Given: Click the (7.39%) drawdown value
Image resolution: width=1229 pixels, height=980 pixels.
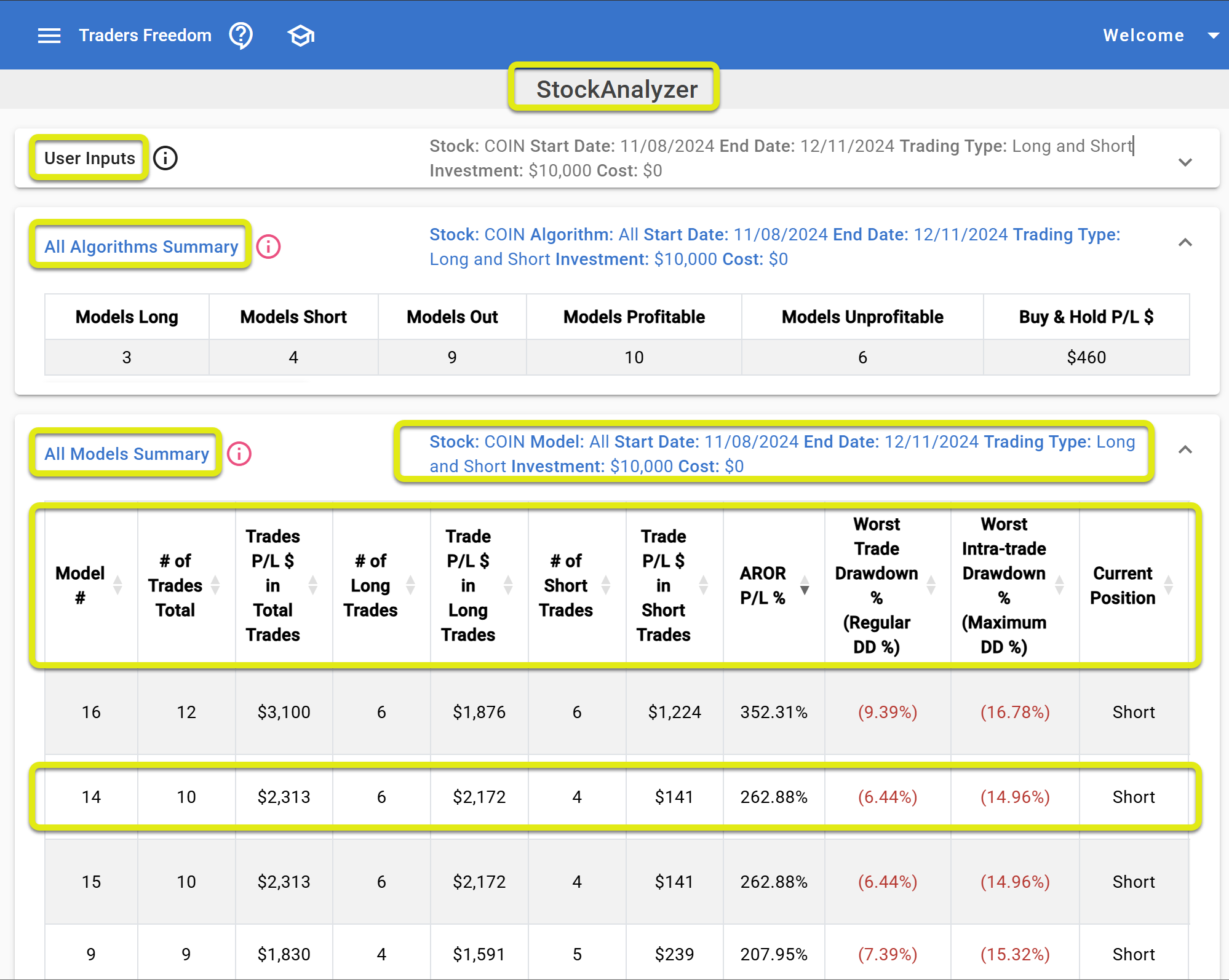Looking at the screenshot, I should pyautogui.click(x=888, y=954).
